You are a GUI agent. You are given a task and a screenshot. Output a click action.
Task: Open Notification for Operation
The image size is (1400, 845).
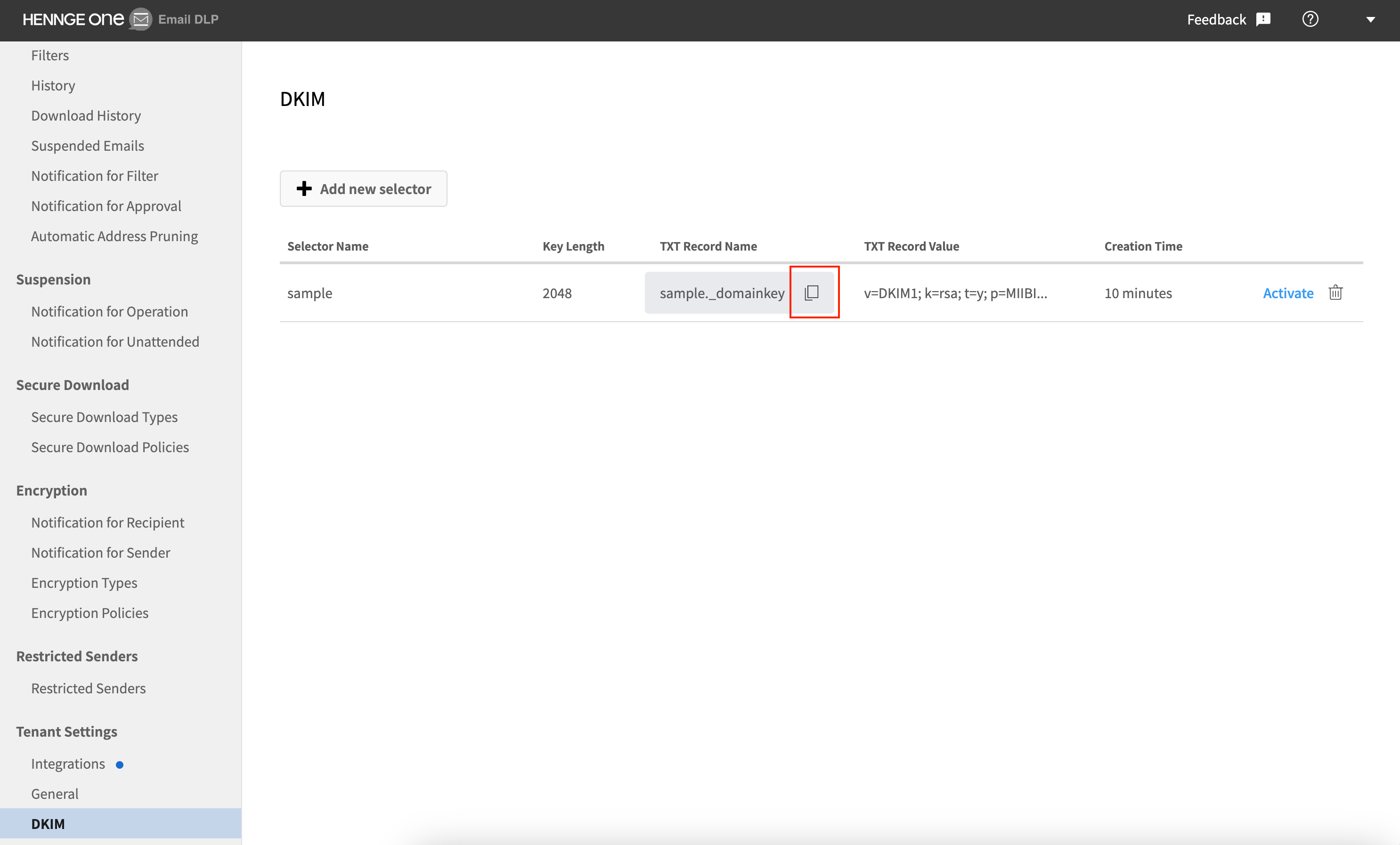pos(110,311)
